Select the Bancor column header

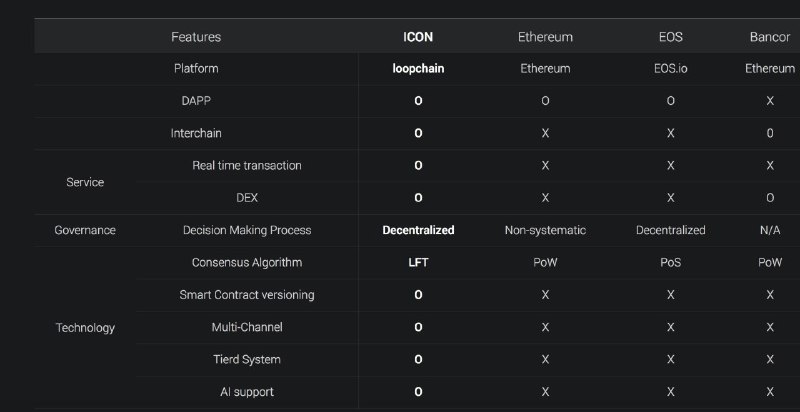click(x=770, y=37)
